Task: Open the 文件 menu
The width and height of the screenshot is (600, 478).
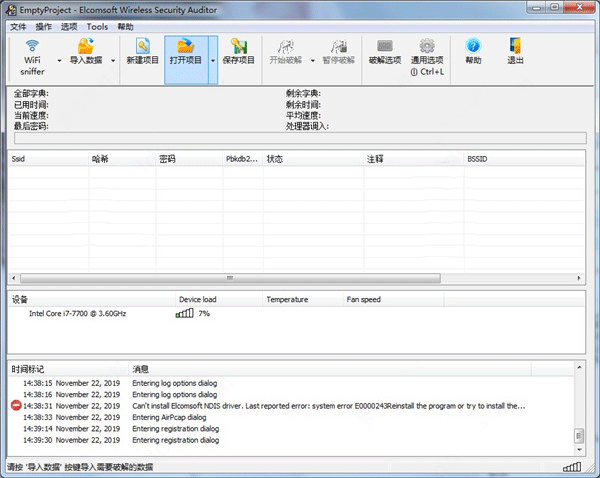Action: tap(18, 27)
